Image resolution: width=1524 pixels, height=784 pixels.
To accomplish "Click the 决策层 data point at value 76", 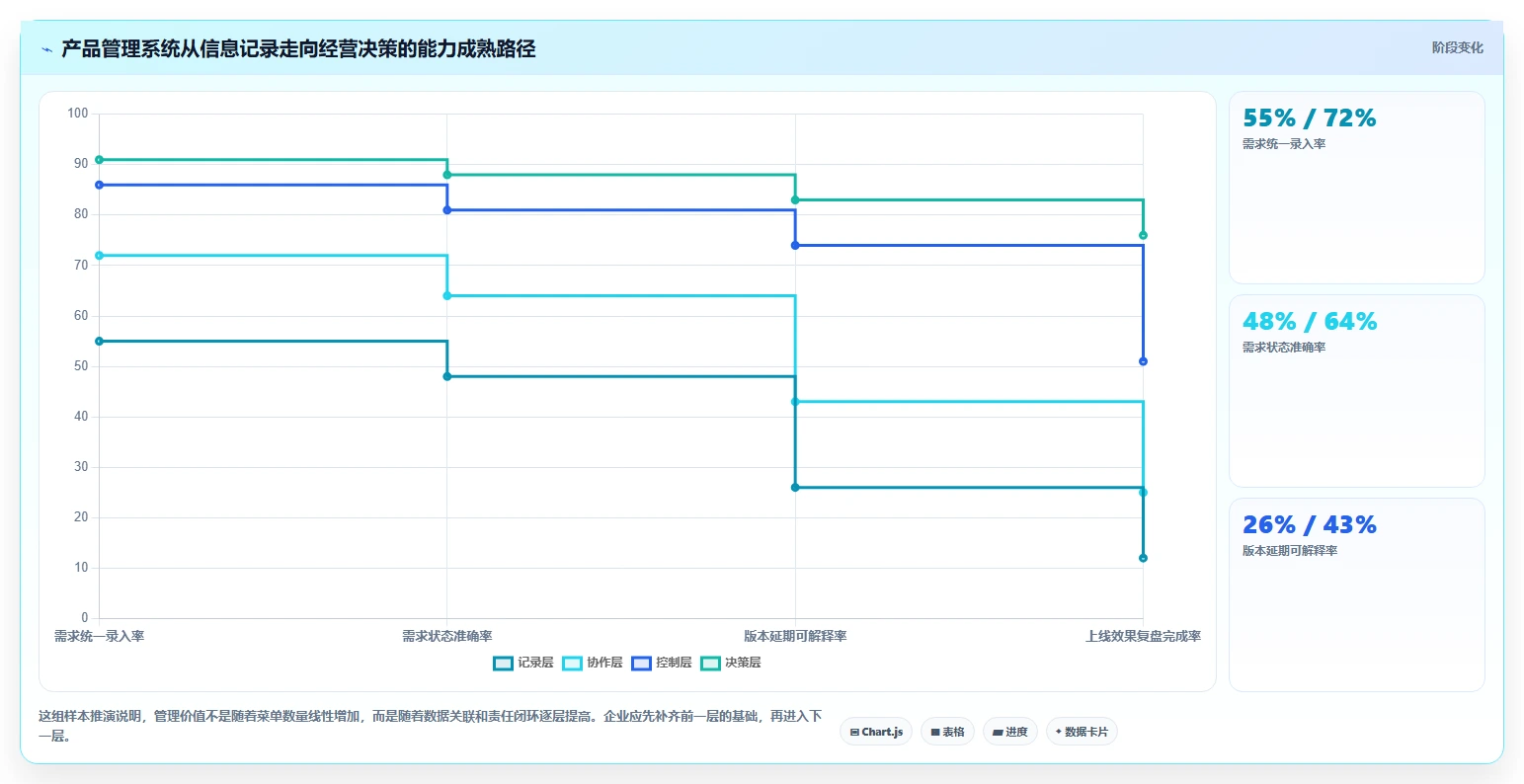I will [x=1143, y=235].
